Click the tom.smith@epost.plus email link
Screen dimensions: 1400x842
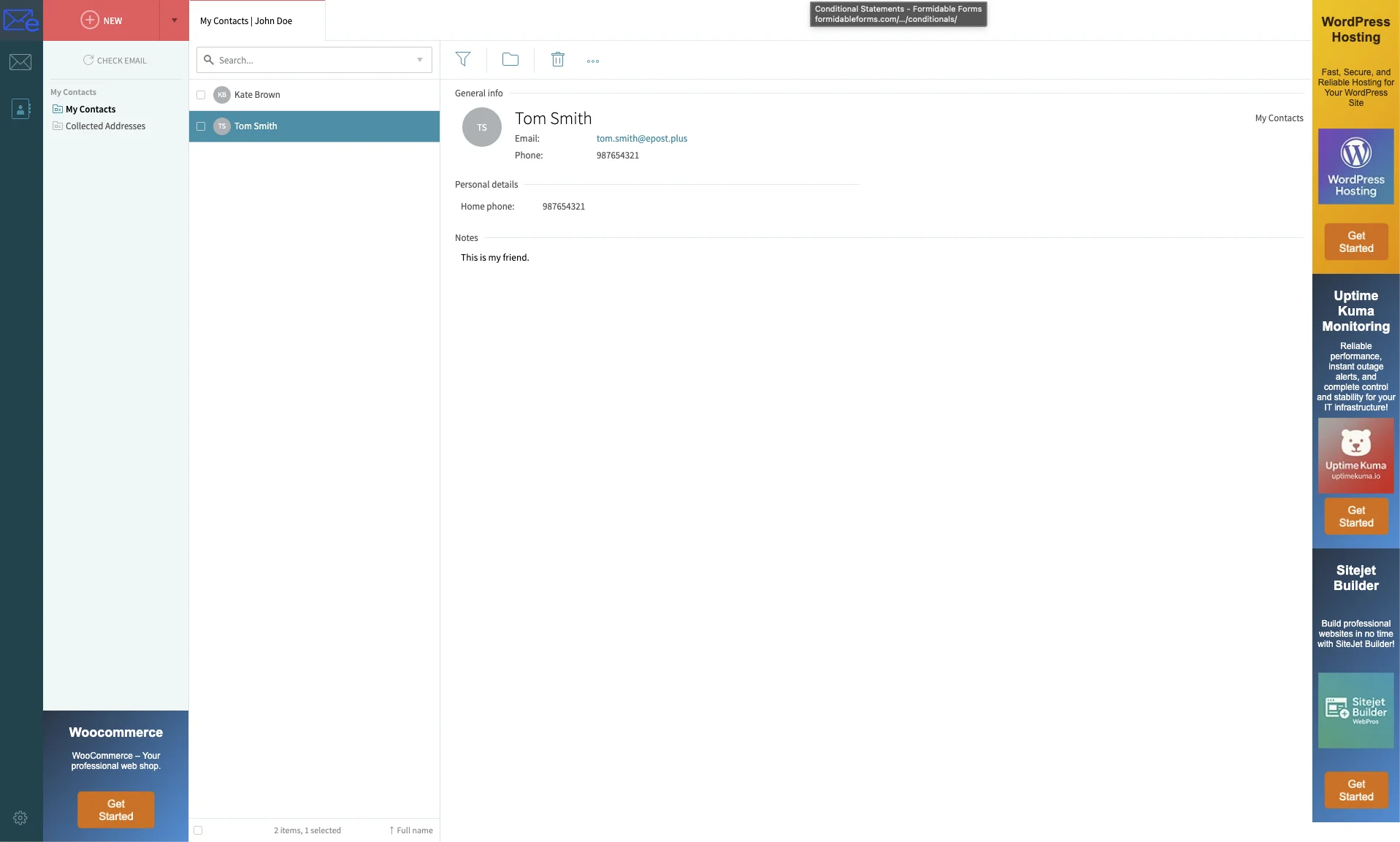(641, 139)
